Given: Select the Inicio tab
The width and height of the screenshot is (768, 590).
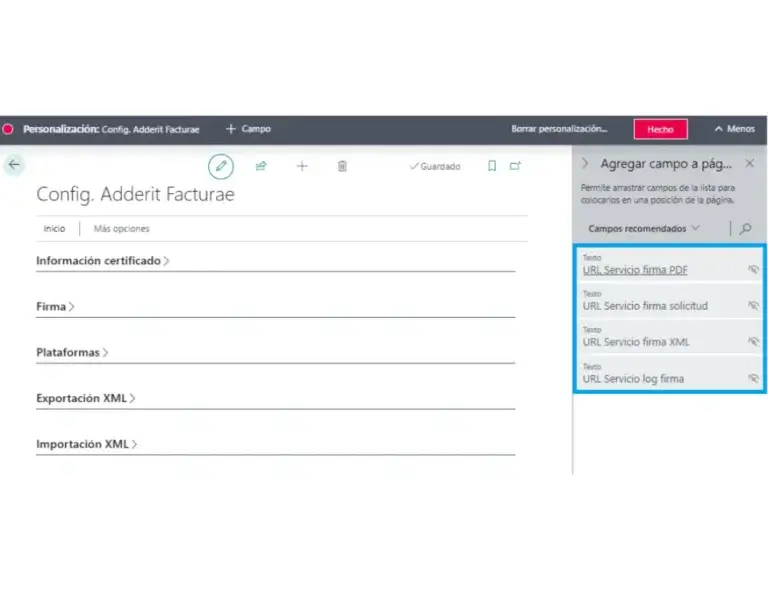Looking at the screenshot, I should click(54, 229).
